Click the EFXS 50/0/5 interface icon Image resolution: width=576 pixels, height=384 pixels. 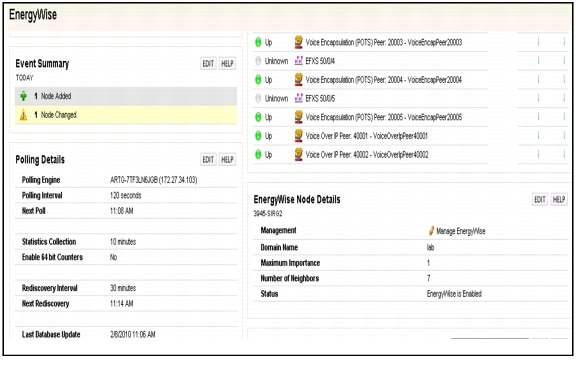point(299,98)
